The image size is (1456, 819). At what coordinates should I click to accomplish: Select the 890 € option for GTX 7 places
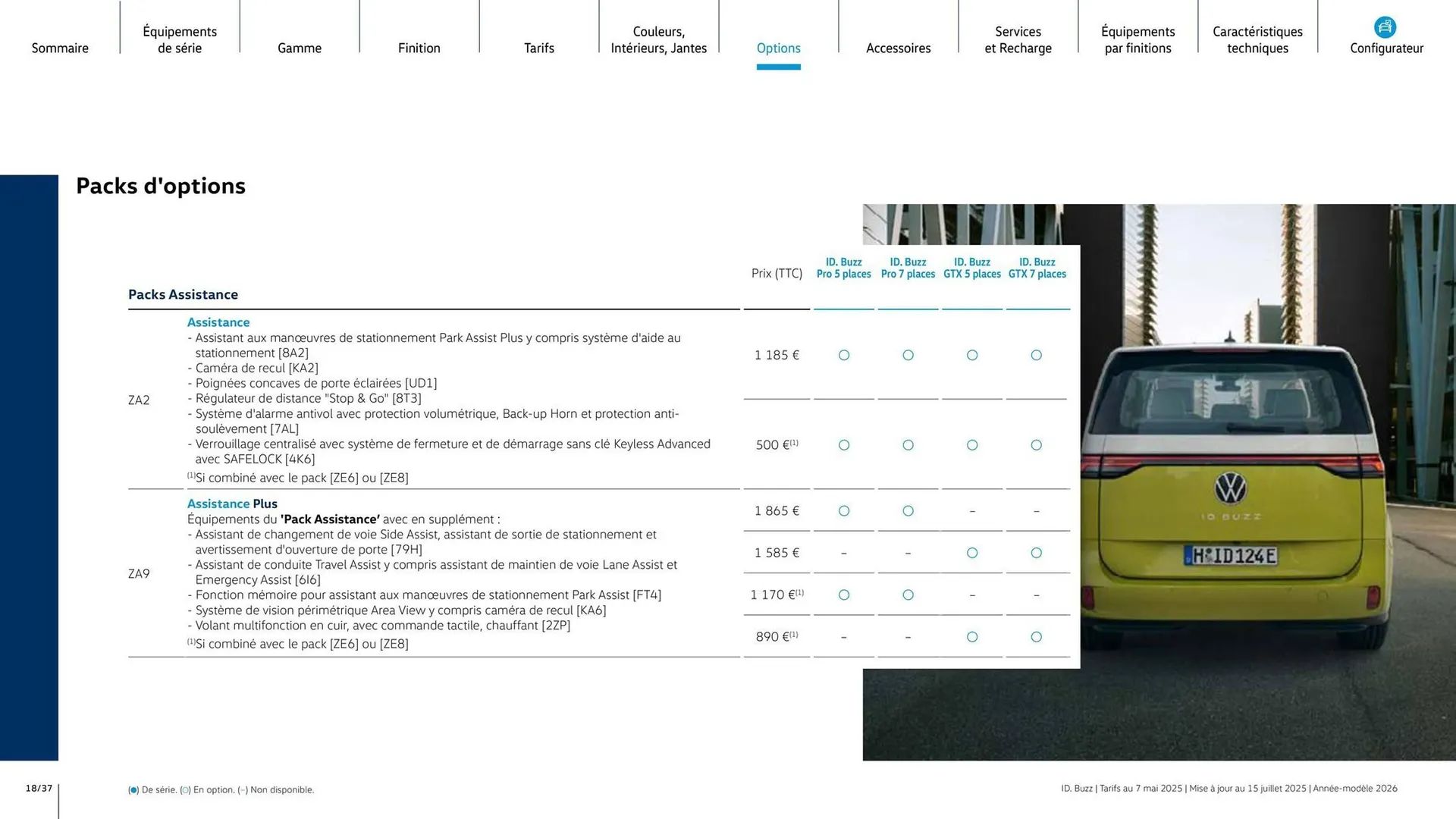[1037, 637]
